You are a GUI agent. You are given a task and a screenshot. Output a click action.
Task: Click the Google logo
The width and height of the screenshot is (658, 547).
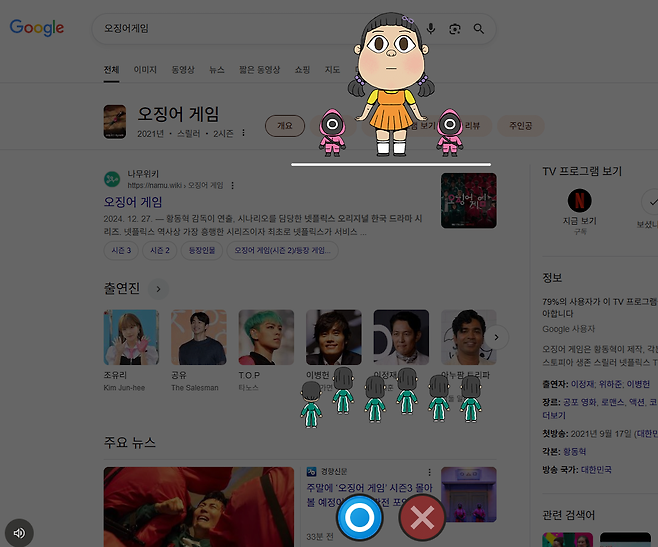point(37,28)
